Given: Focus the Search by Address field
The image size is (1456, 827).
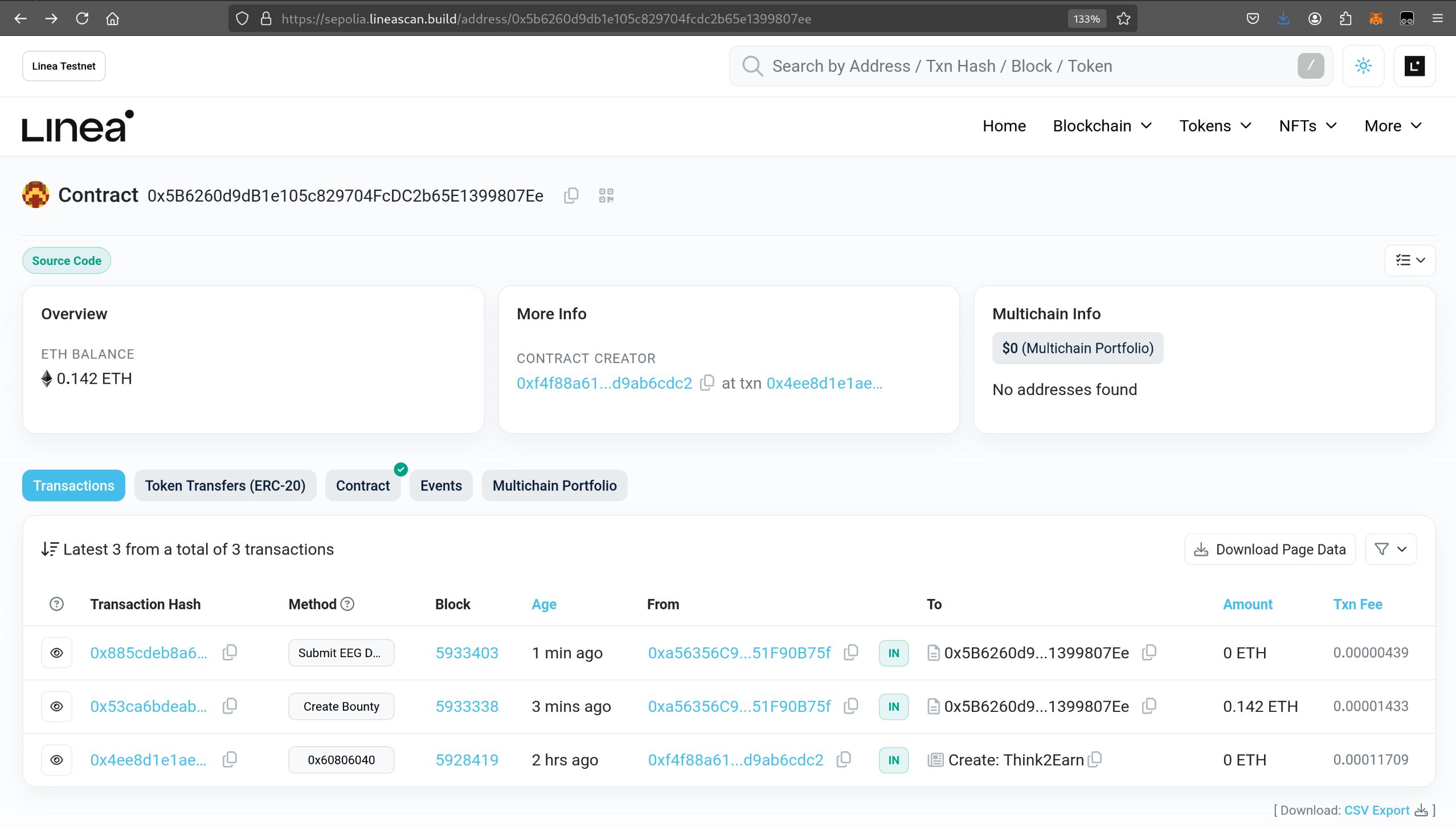Looking at the screenshot, I should tap(1031, 66).
